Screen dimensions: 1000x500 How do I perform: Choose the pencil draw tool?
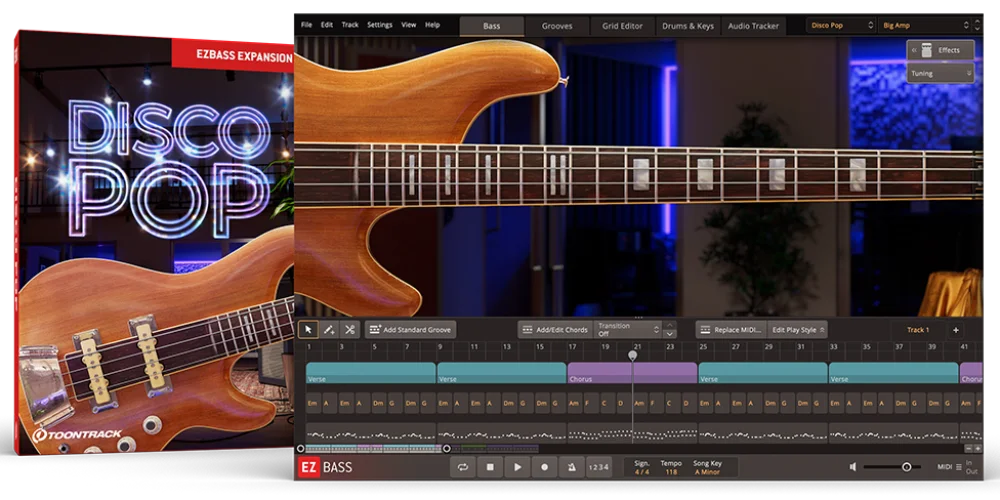pos(329,330)
